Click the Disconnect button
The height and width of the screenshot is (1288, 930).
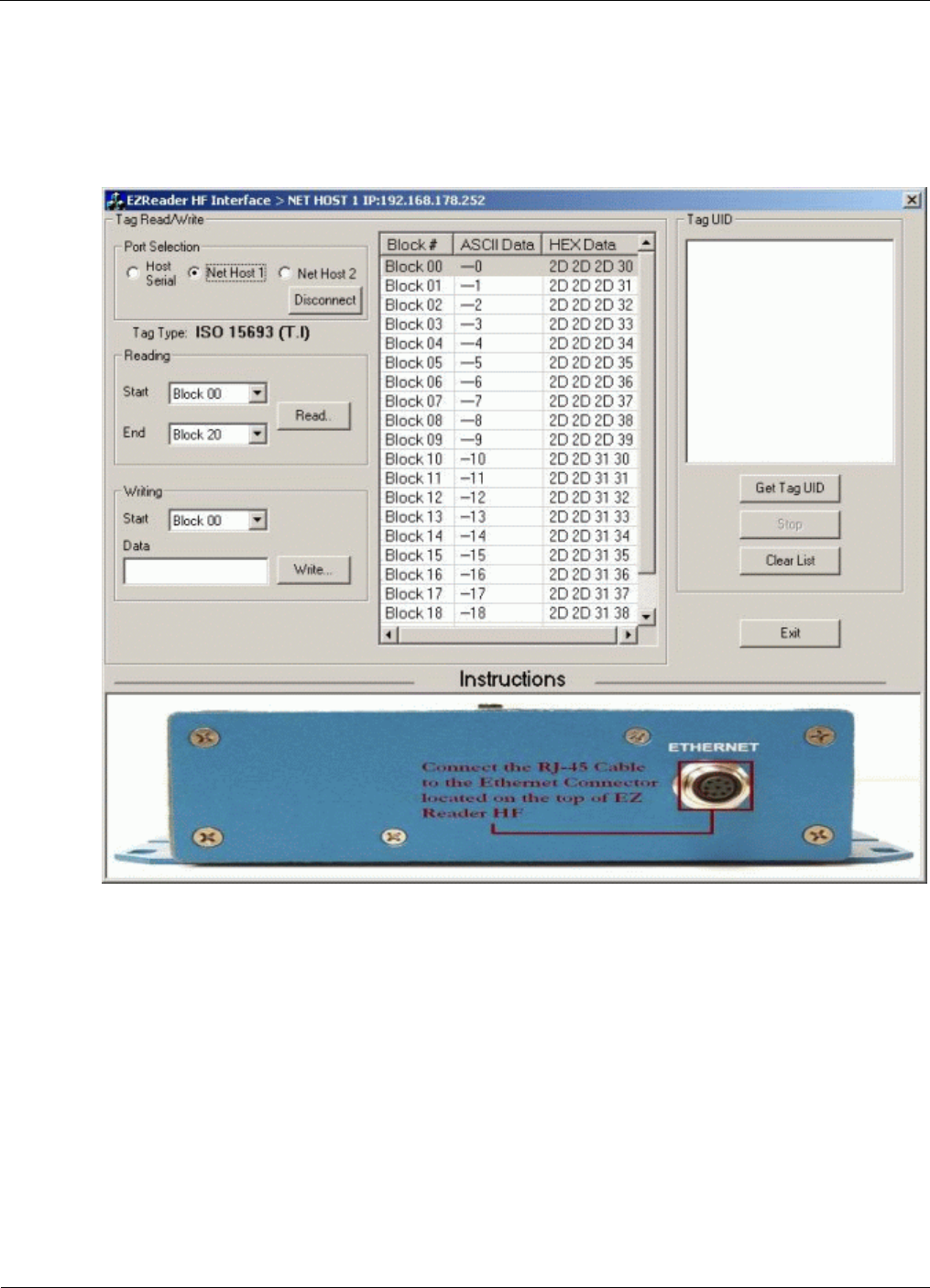coord(325,300)
